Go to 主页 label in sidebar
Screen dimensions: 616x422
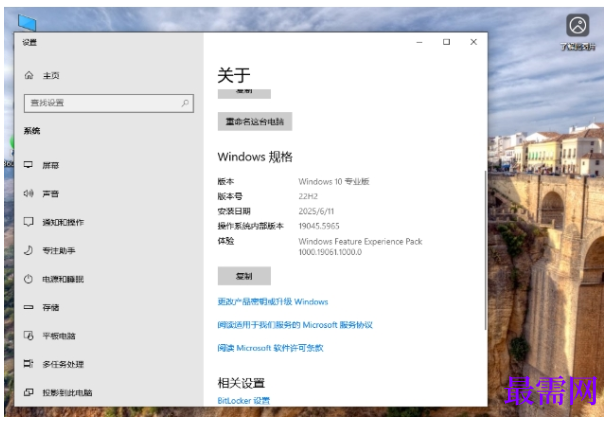click(x=51, y=75)
